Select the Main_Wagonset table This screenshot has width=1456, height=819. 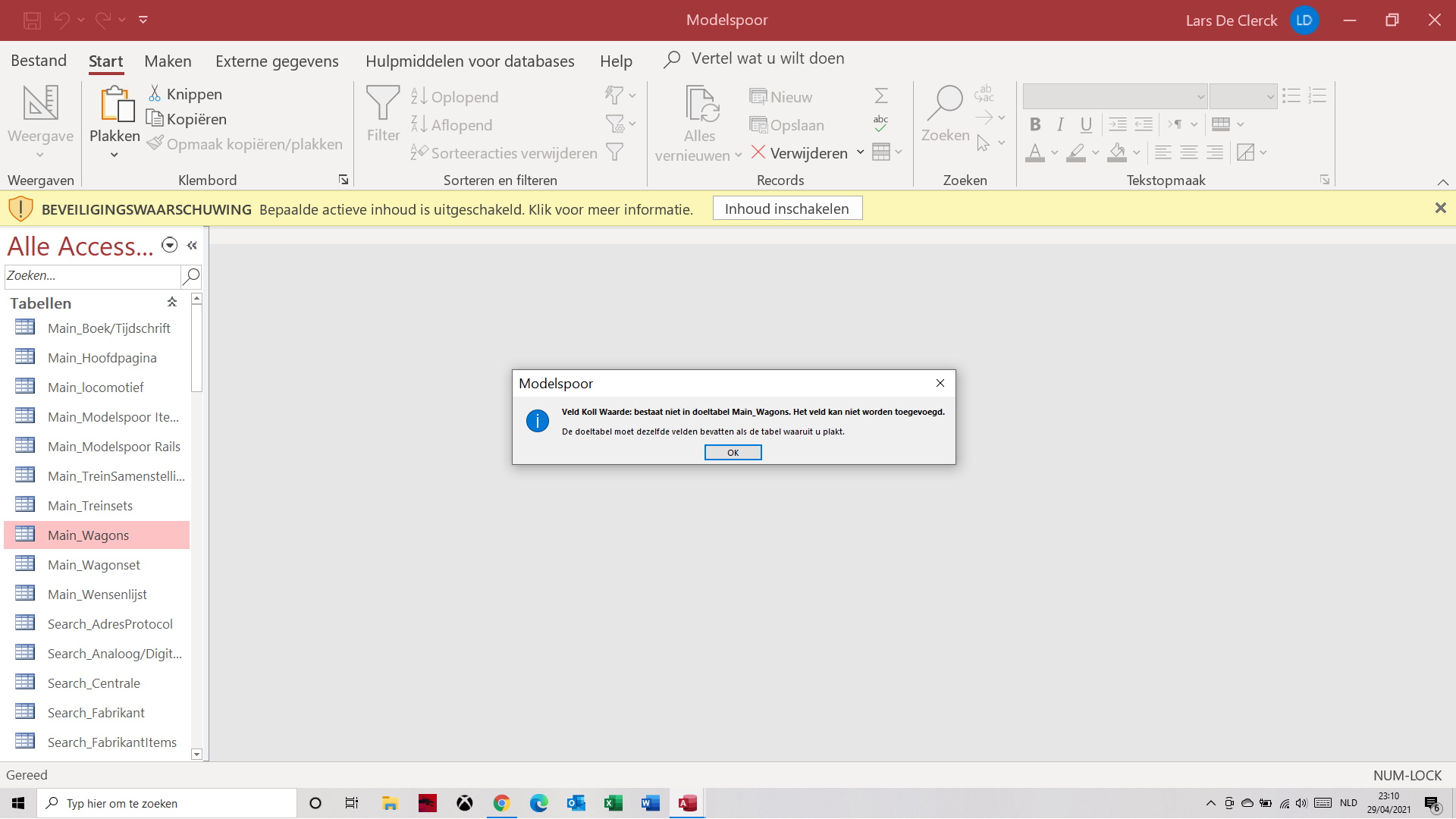pyautogui.click(x=96, y=564)
